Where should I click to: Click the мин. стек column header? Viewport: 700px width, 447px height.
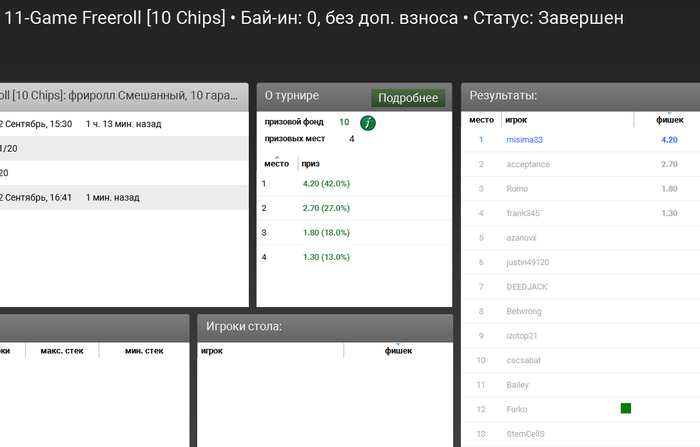144,351
